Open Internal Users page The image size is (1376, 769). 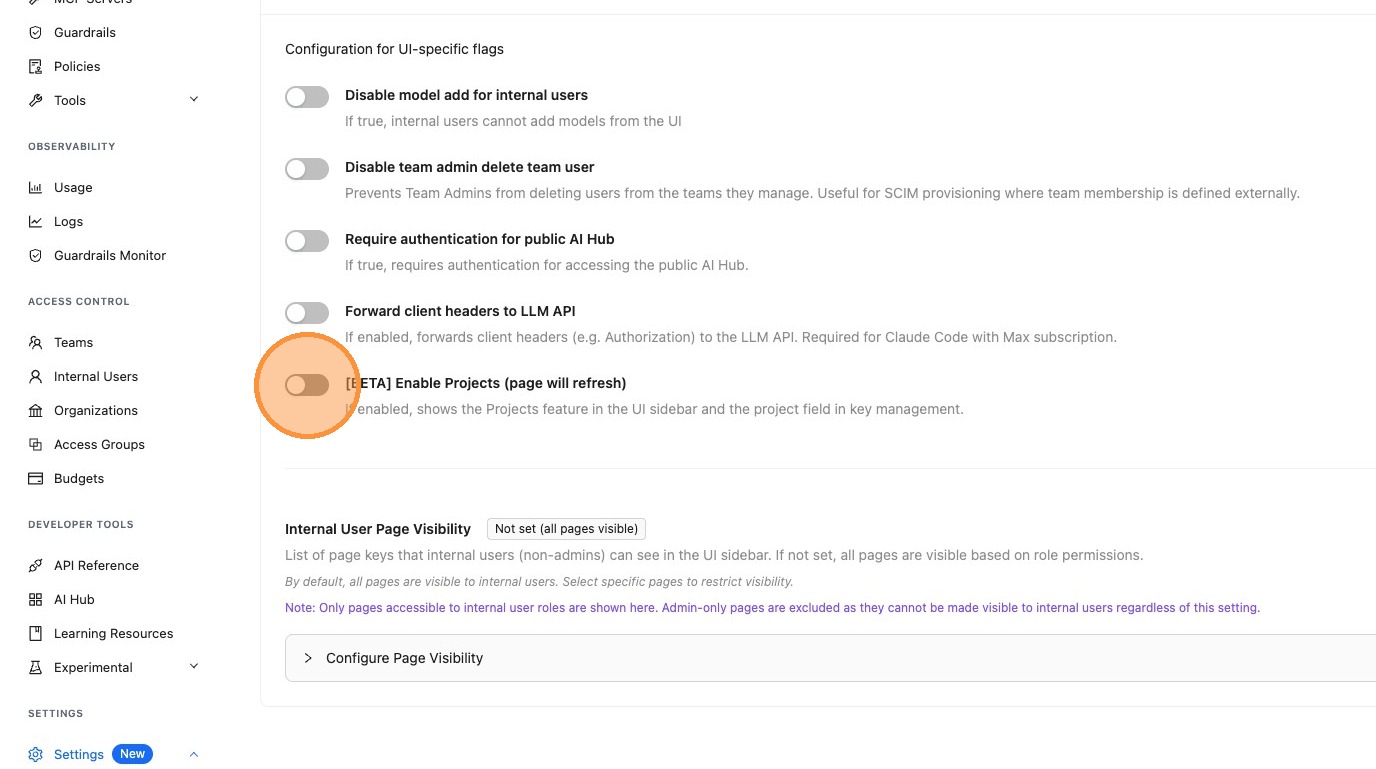pos(96,377)
